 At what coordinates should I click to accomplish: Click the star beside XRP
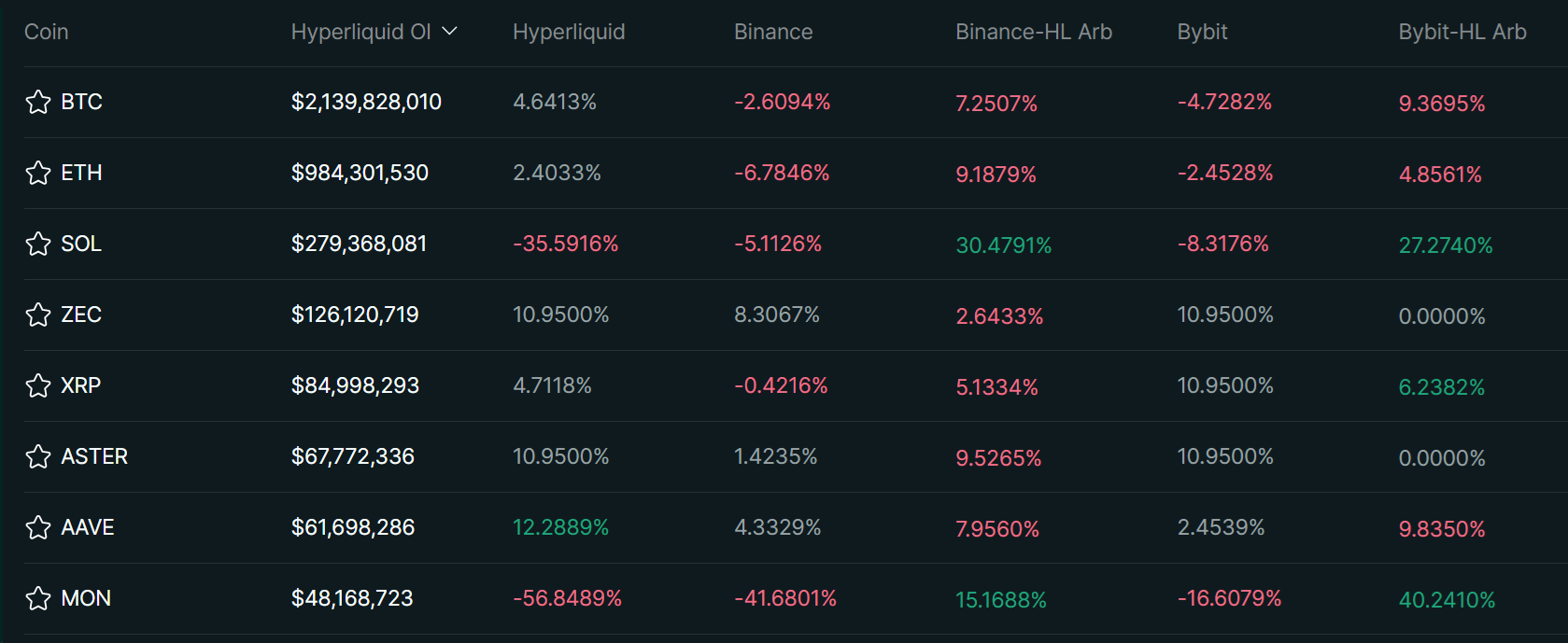point(38,385)
